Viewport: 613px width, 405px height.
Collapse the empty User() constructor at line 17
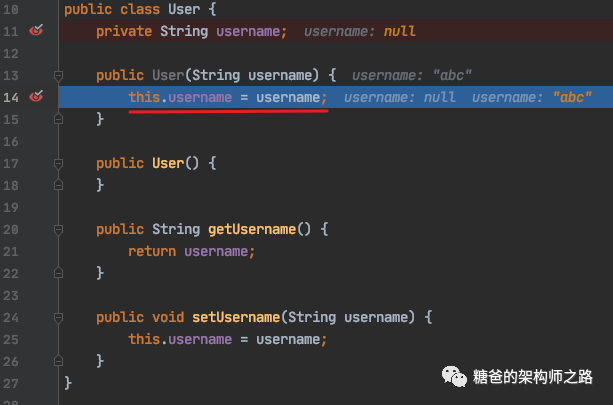click(x=59, y=163)
